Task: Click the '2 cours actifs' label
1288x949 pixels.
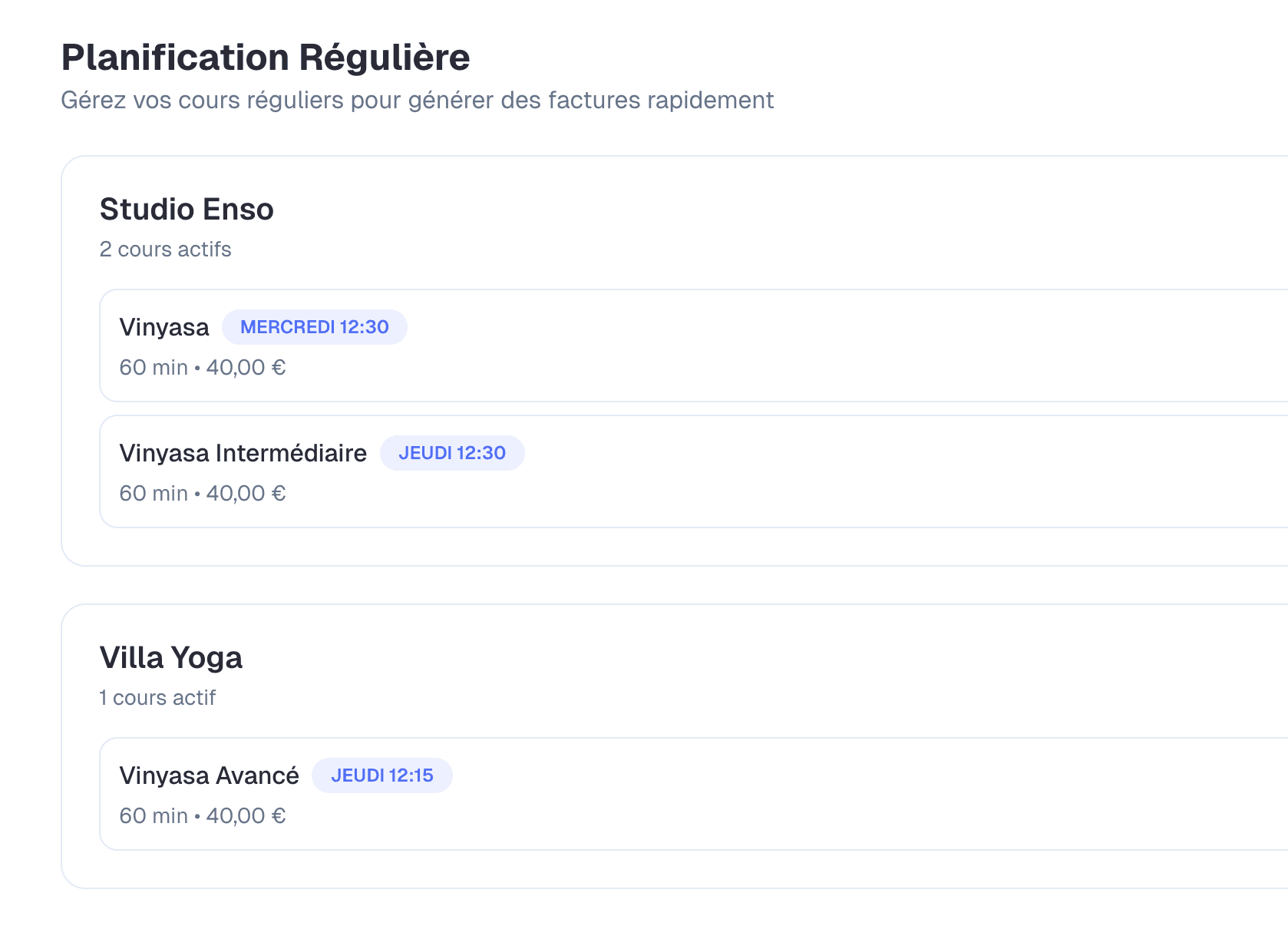Action: point(165,250)
